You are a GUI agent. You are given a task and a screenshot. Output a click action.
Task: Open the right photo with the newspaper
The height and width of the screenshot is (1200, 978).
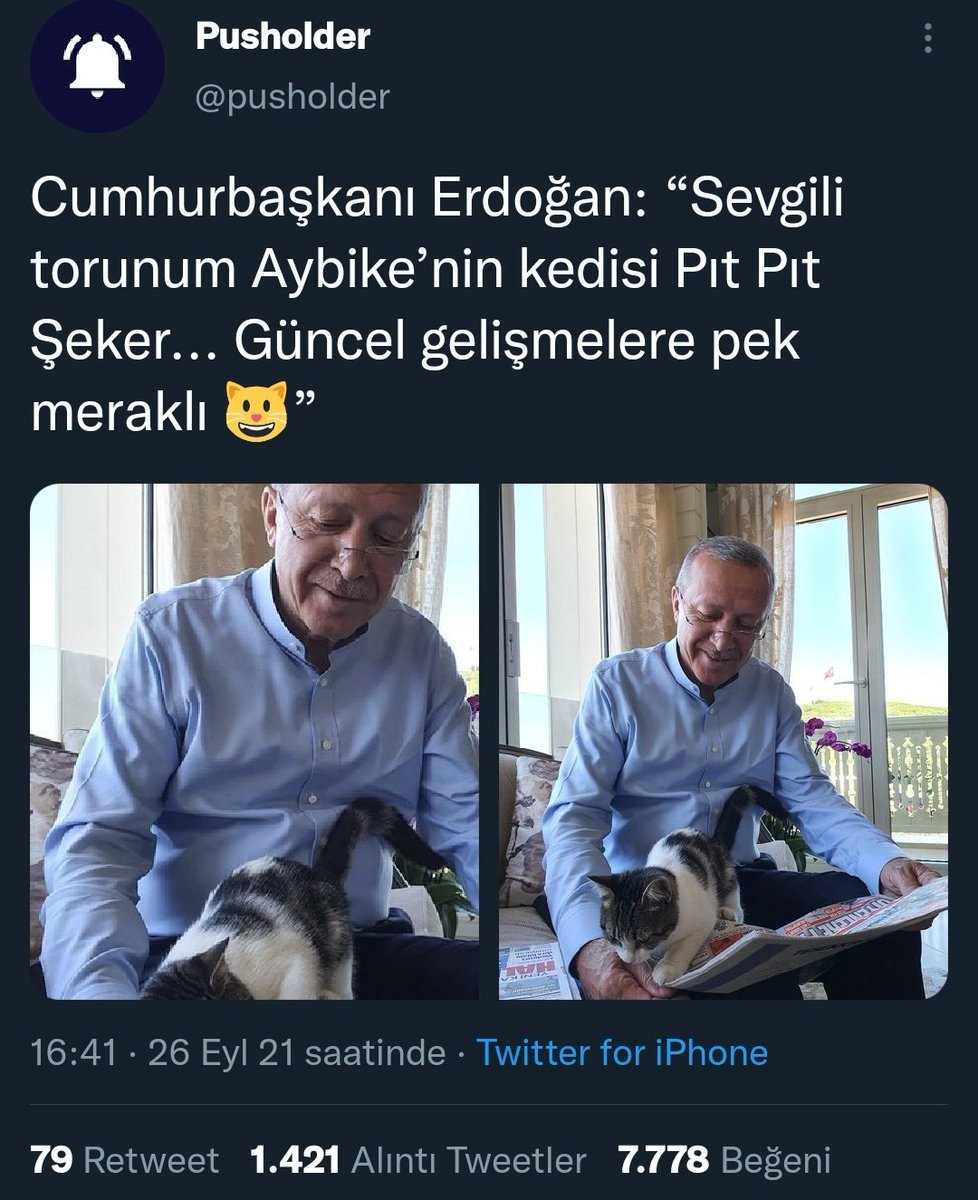point(723,742)
